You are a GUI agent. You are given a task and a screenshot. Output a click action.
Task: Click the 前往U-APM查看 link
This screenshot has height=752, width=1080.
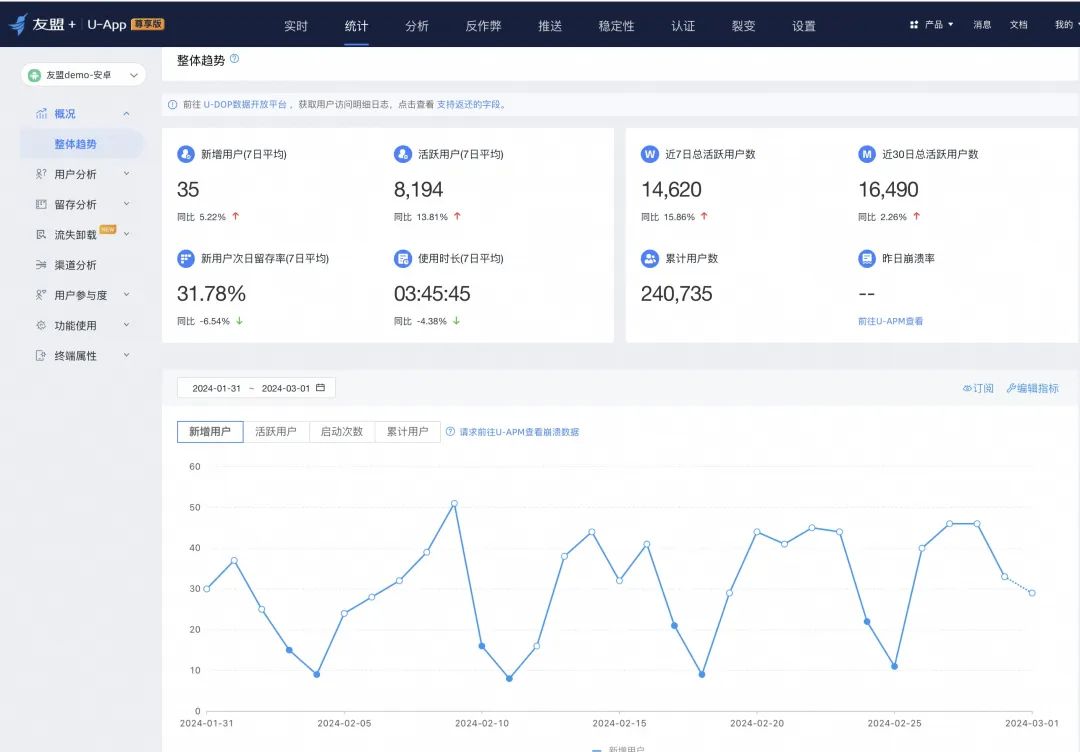(x=891, y=321)
